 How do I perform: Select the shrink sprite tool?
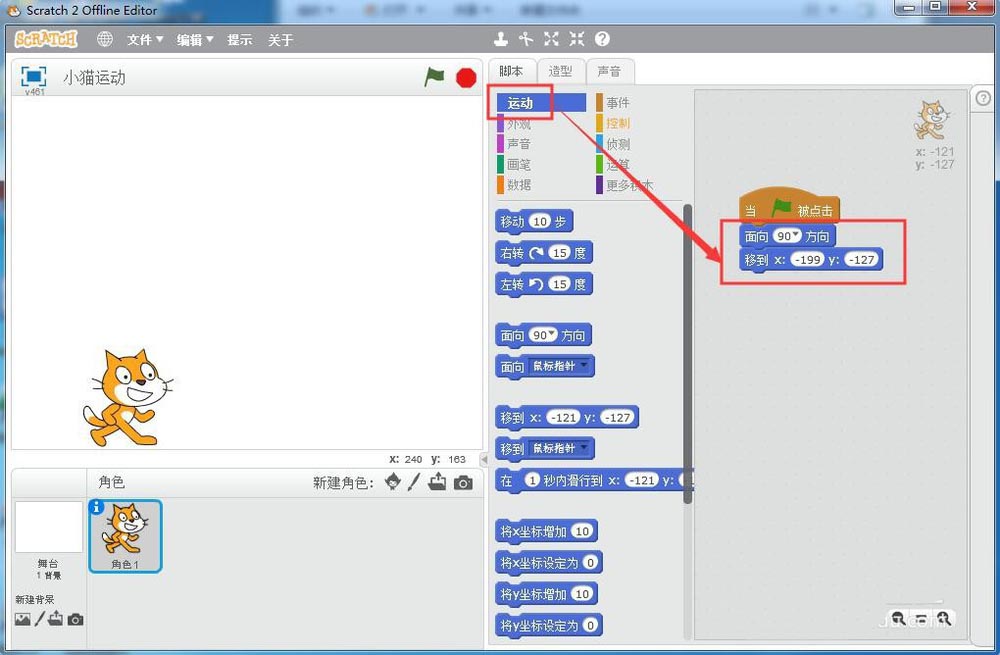click(x=575, y=39)
